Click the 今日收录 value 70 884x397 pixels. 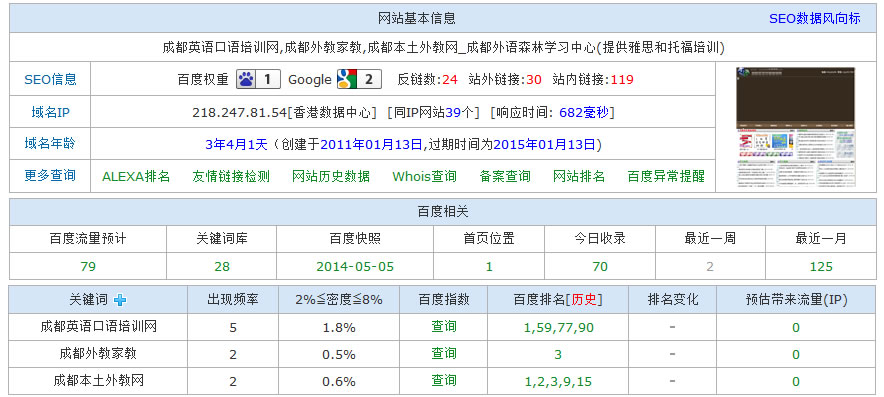click(600, 267)
